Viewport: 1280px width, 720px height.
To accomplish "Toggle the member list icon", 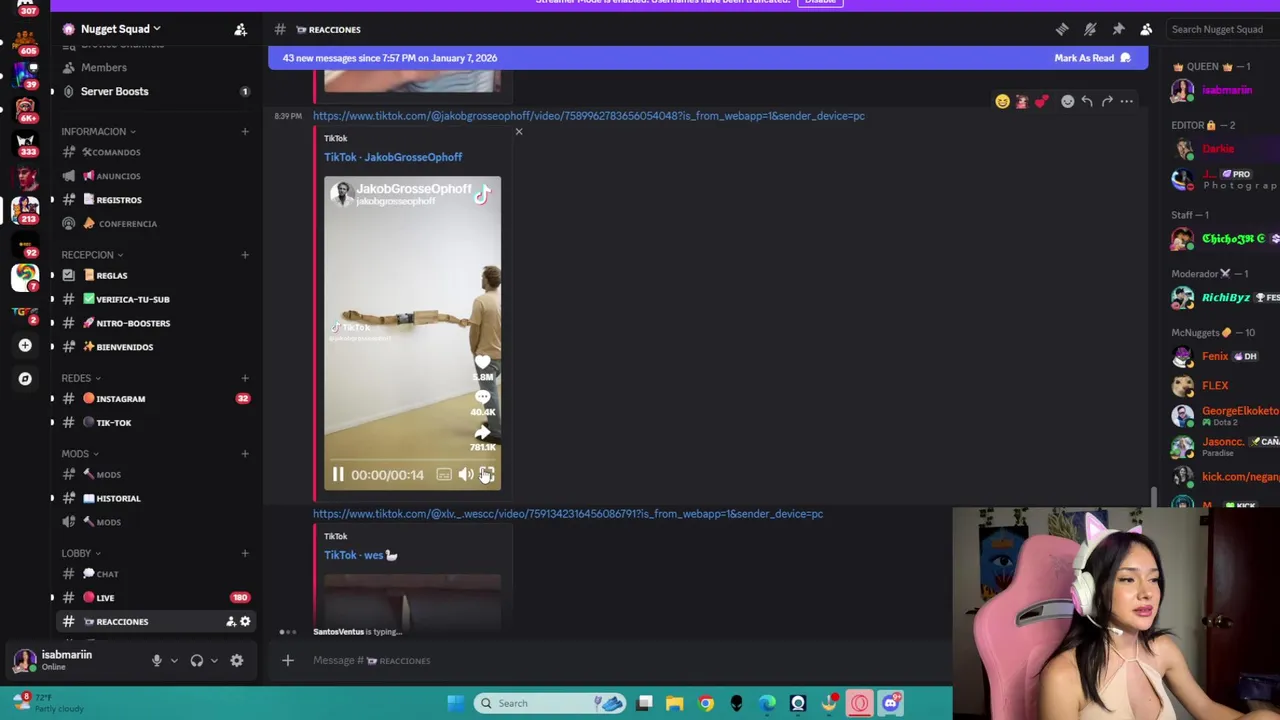I will pos(1146,29).
